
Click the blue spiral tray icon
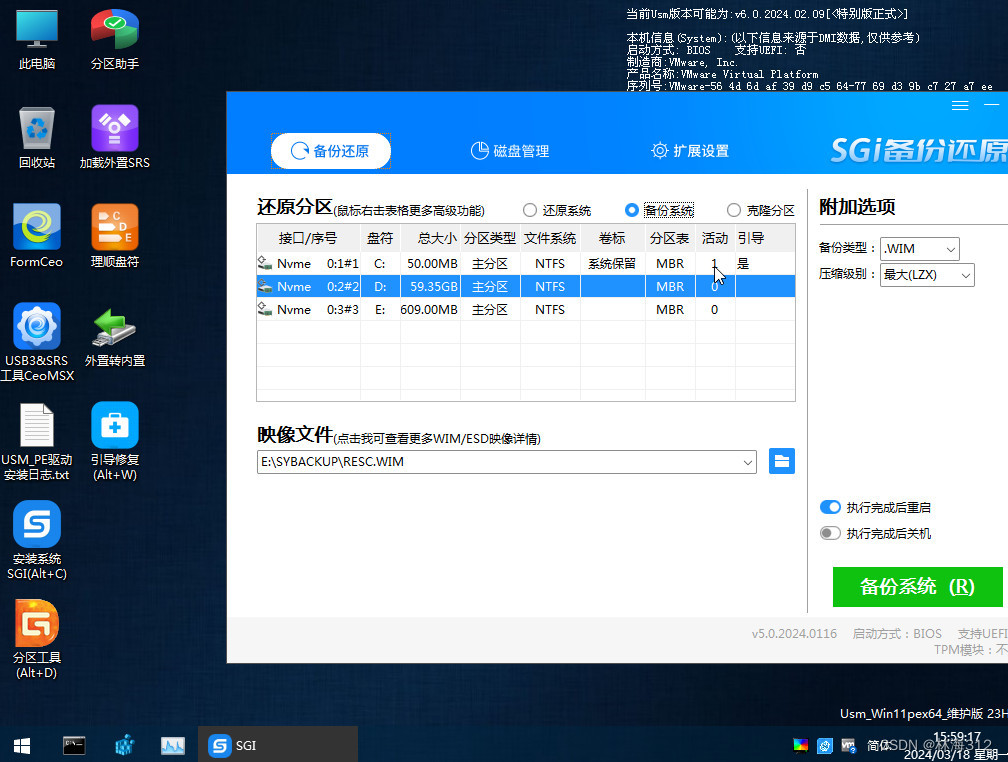pyautogui.click(x=825, y=745)
